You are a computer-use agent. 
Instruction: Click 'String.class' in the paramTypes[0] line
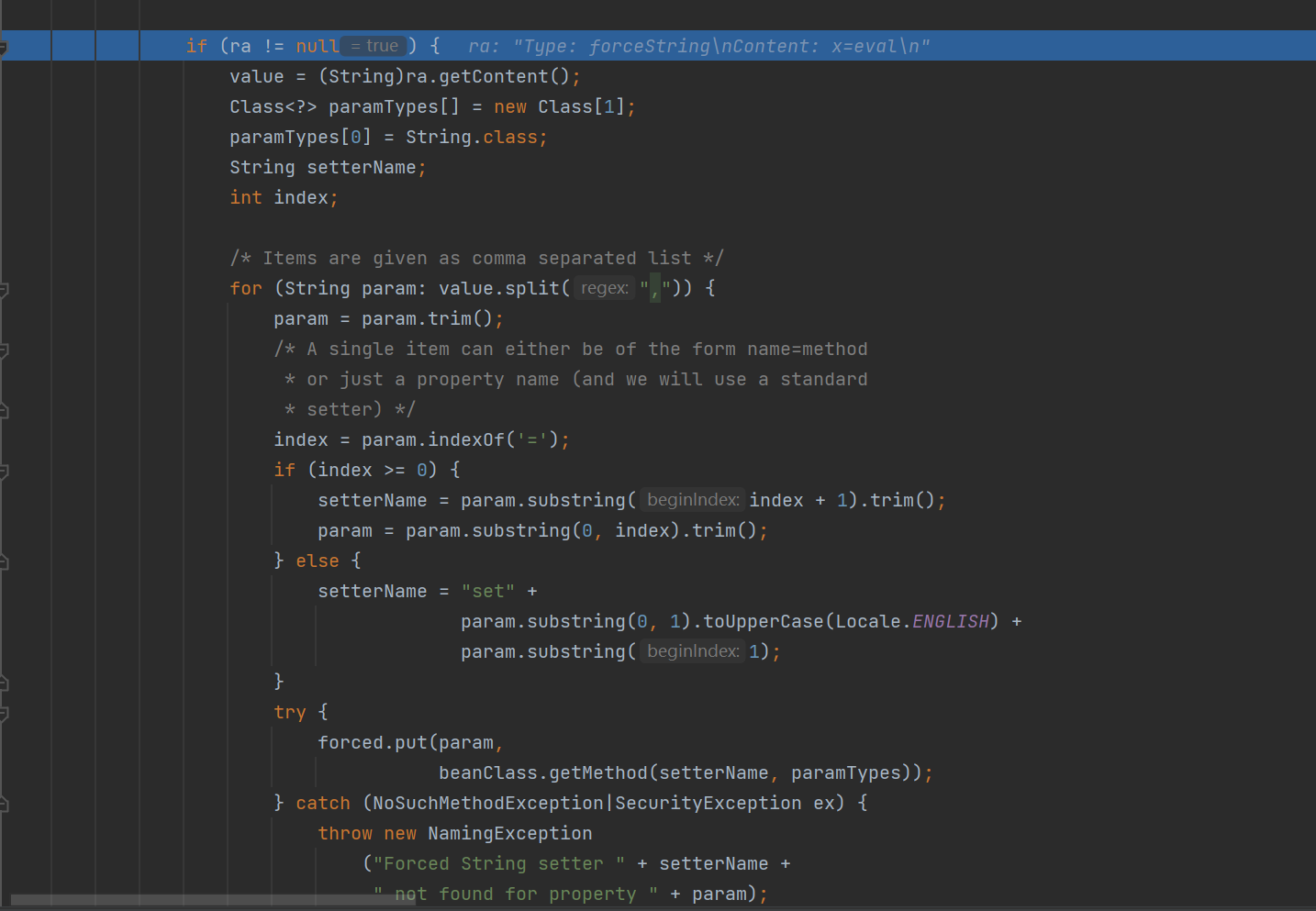472,137
